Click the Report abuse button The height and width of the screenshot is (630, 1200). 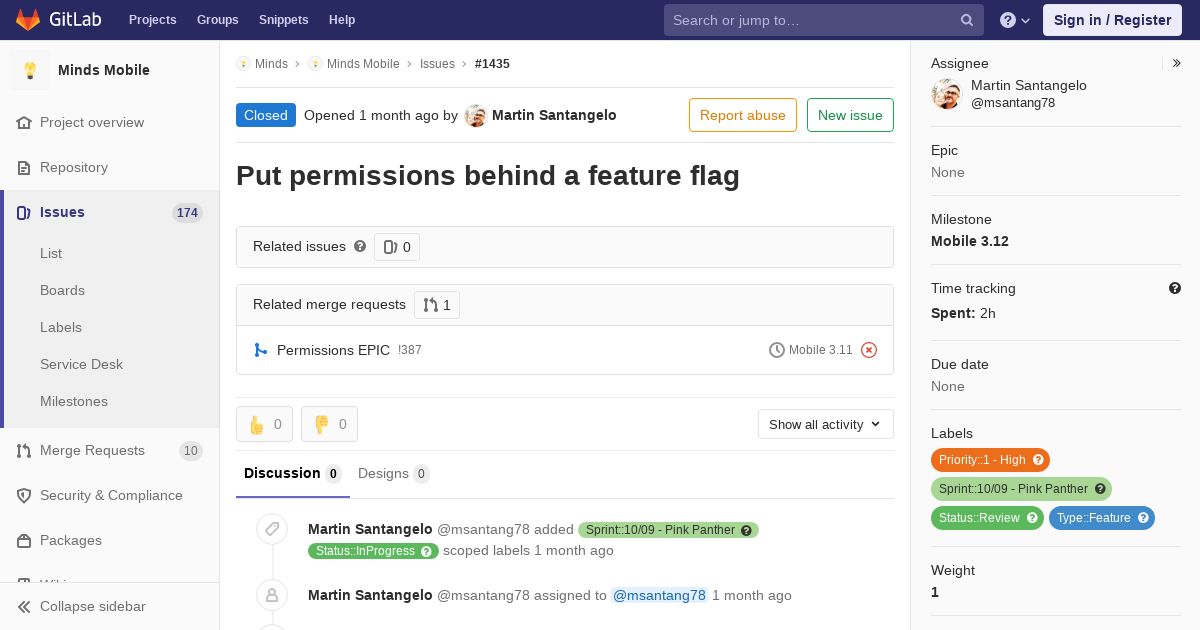coord(743,115)
